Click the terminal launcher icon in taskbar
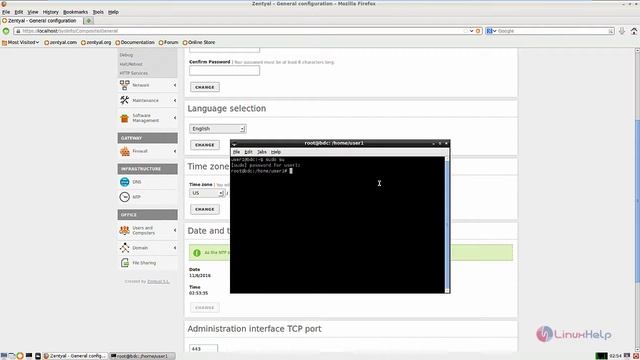Viewport: 640px width, 360px height. point(29,356)
